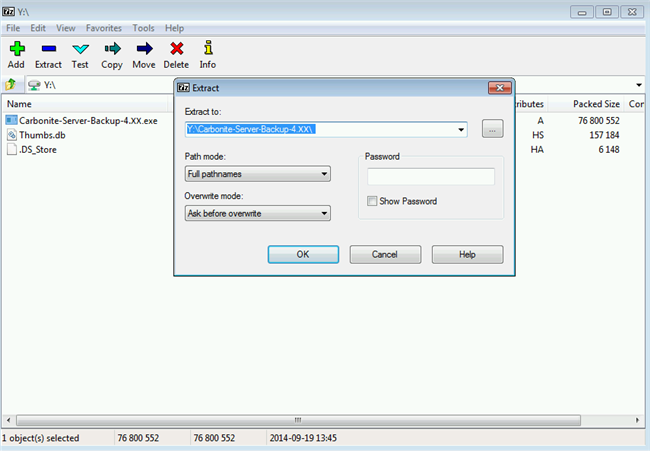Maximize the 7-Zip main window
Viewport: 650px width, 451px height.
[607, 12]
